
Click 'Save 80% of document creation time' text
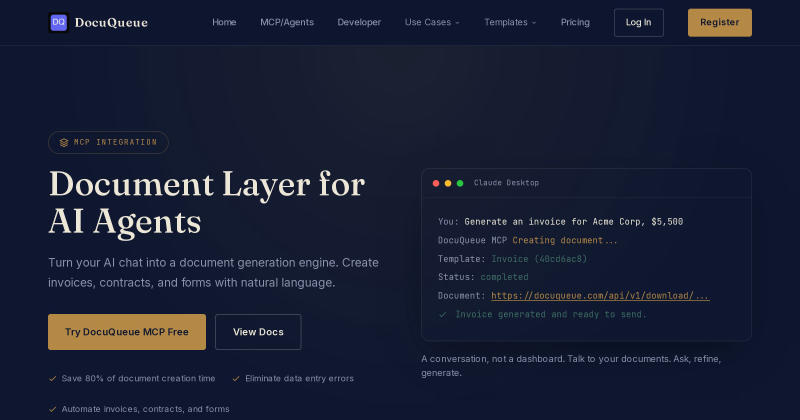coord(138,379)
